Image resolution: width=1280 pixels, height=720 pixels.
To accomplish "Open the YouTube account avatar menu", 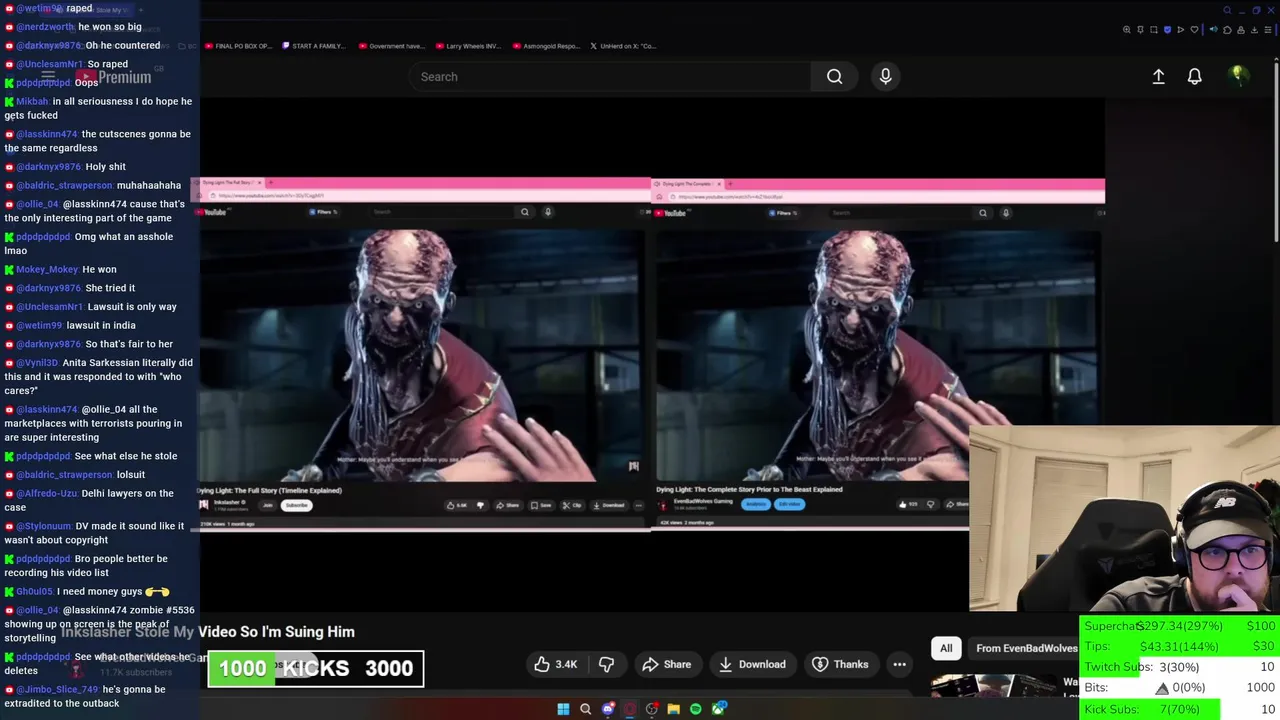I will (x=1238, y=76).
